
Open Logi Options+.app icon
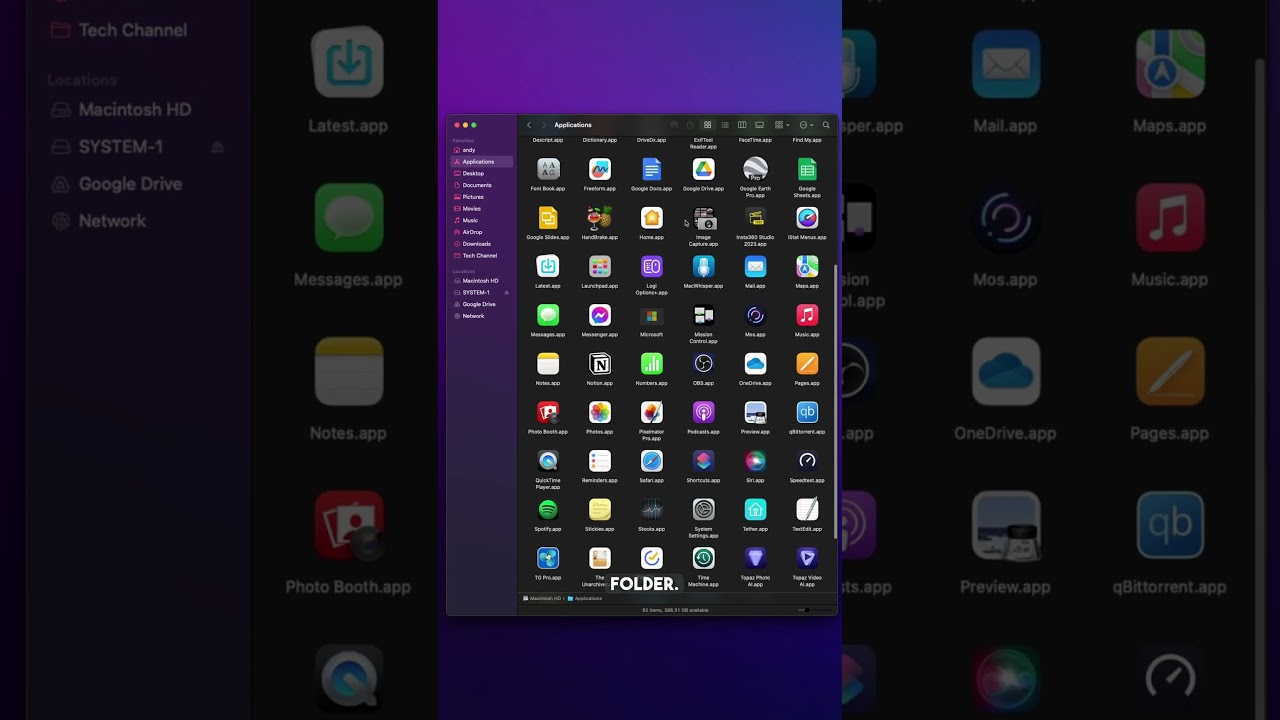pyautogui.click(x=652, y=266)
